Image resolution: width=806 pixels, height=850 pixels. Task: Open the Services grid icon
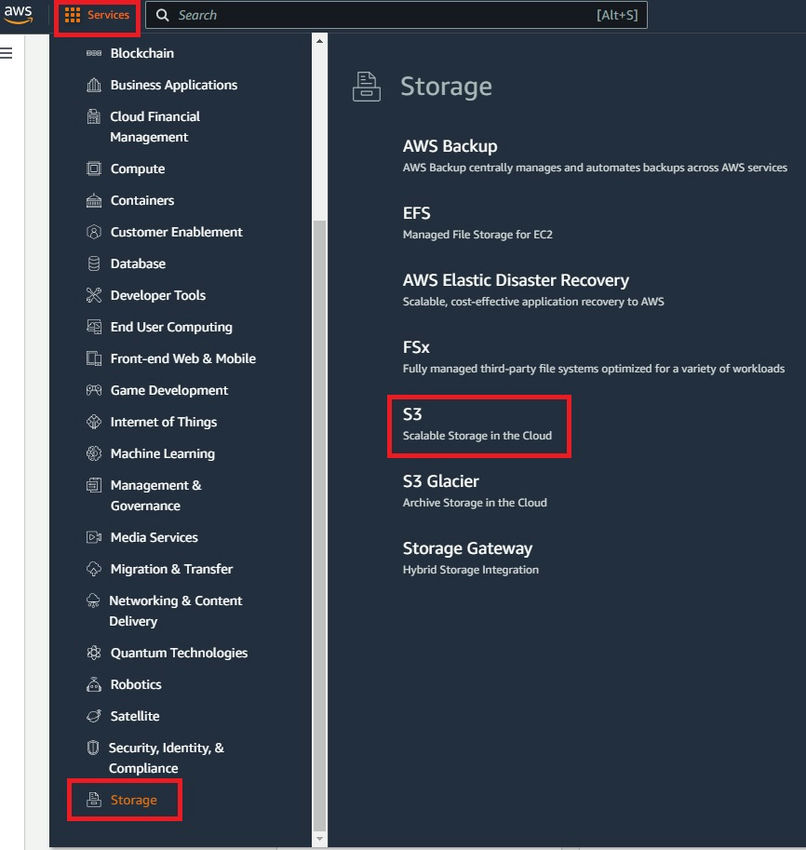coord(72,15)
